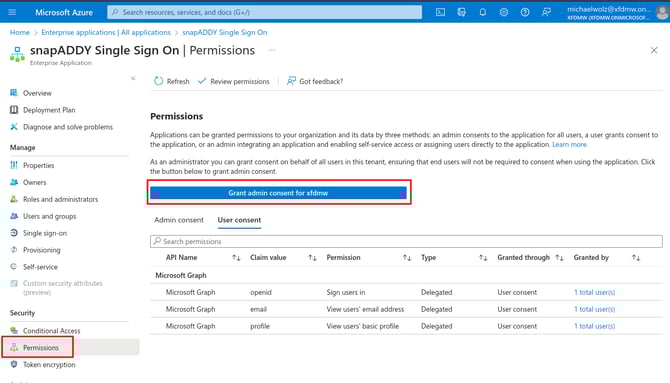Open the notifications bell
Image resolution: width=670 pixels, height=383 pixels.
coord(482,12)
